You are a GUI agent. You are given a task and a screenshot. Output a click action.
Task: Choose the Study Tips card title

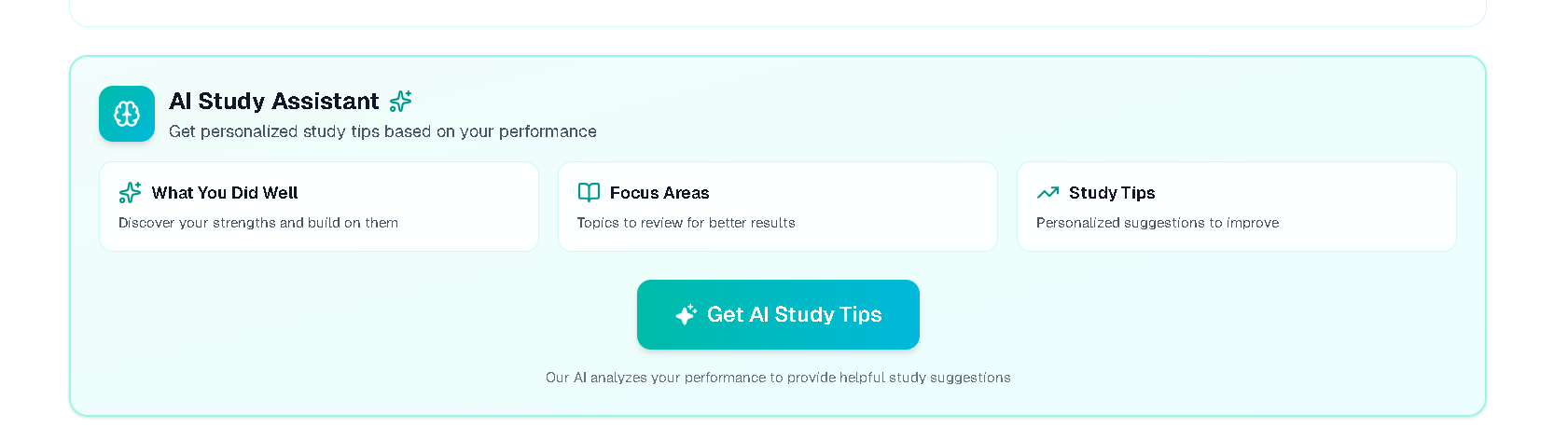[x=1112, y=193]
